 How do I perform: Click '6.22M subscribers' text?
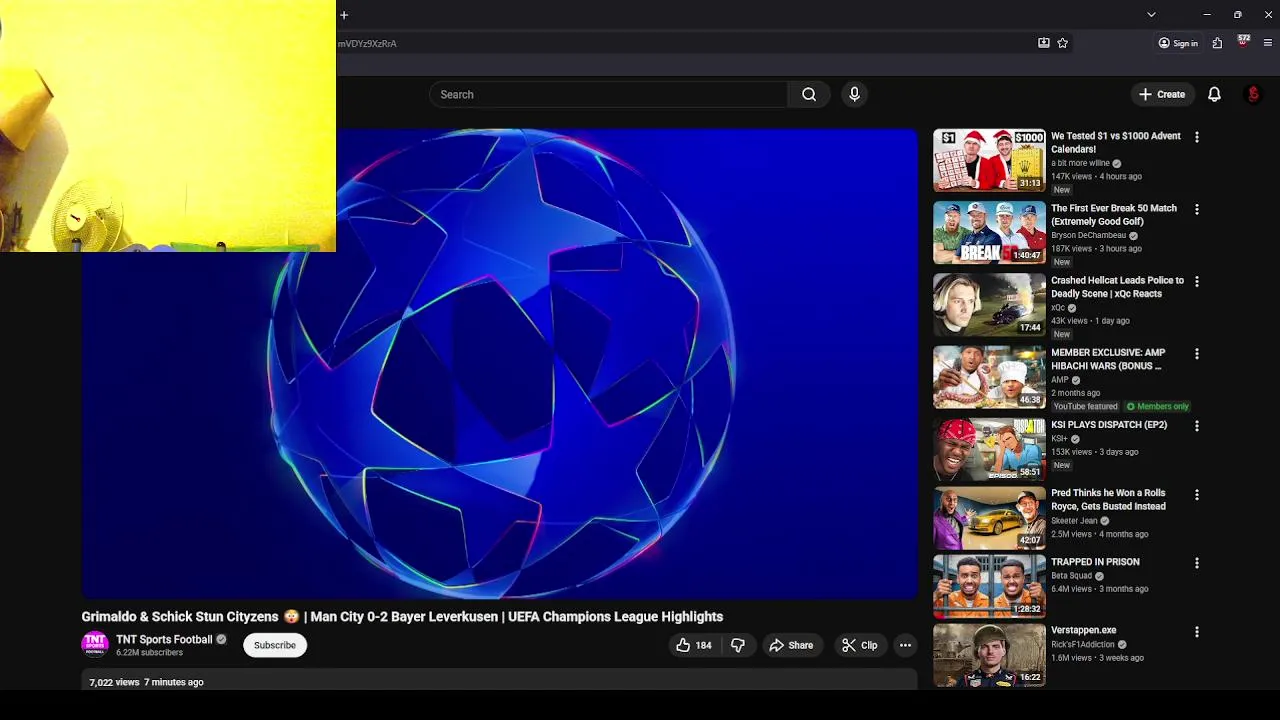point(149,652)
